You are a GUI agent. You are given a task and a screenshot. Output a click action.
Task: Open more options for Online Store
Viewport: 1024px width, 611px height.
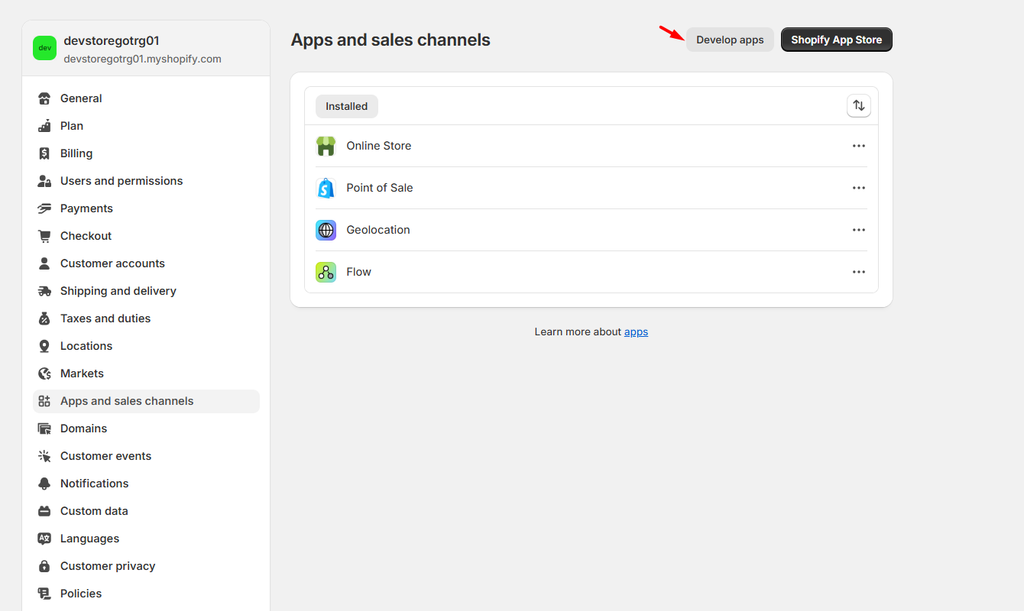[x=858, y=146]
